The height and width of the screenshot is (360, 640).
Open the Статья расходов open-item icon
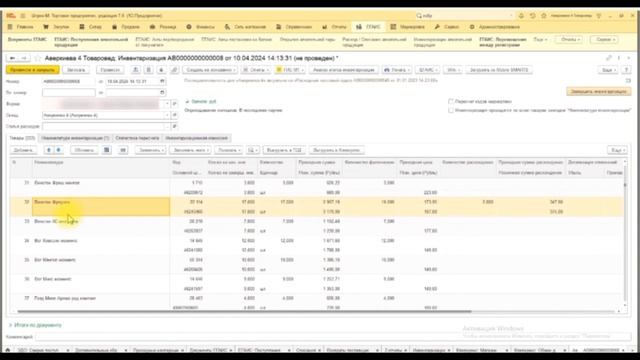pos(175,126)
